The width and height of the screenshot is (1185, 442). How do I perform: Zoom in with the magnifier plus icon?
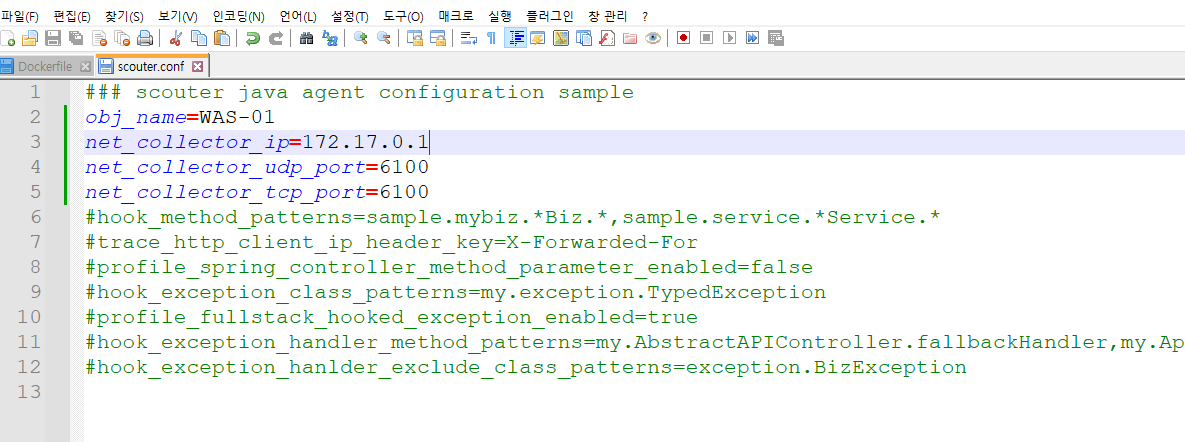coord(360,38)
